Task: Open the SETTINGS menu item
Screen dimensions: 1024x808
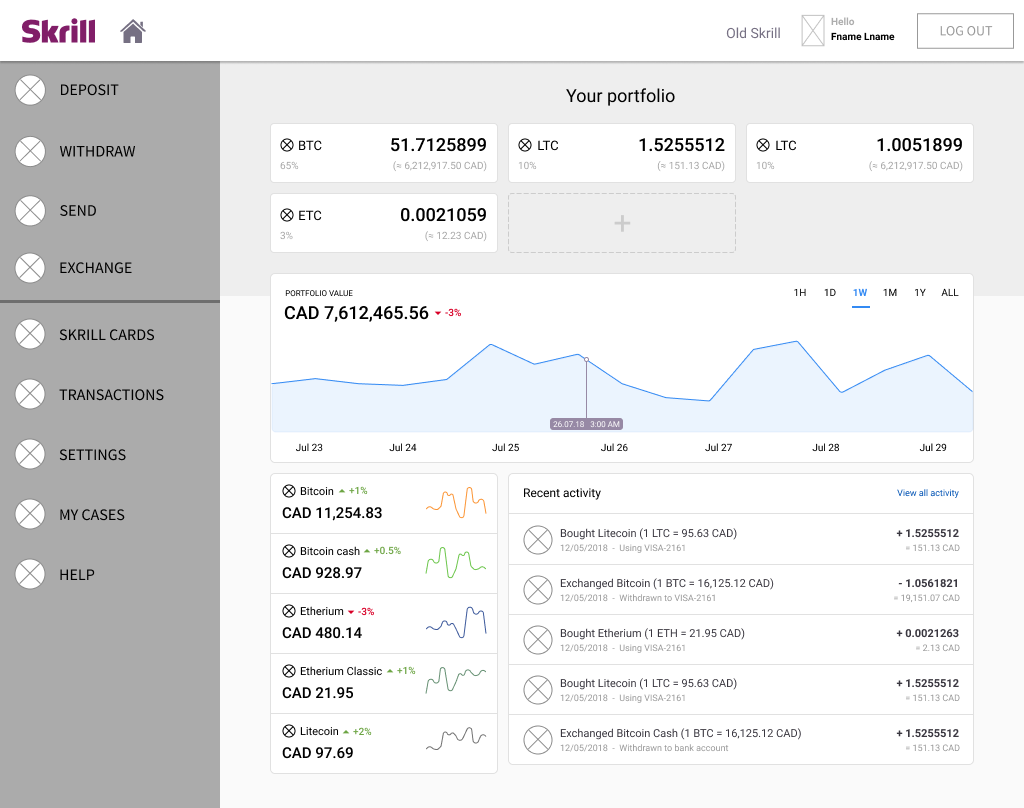Action: (93, 455)
